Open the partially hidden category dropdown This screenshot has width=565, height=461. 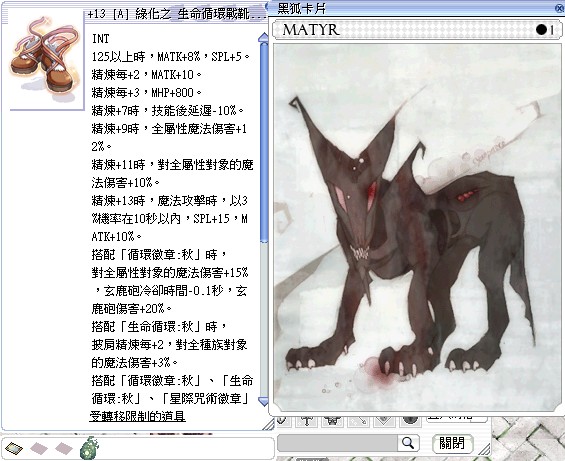[x=457, y=419]
